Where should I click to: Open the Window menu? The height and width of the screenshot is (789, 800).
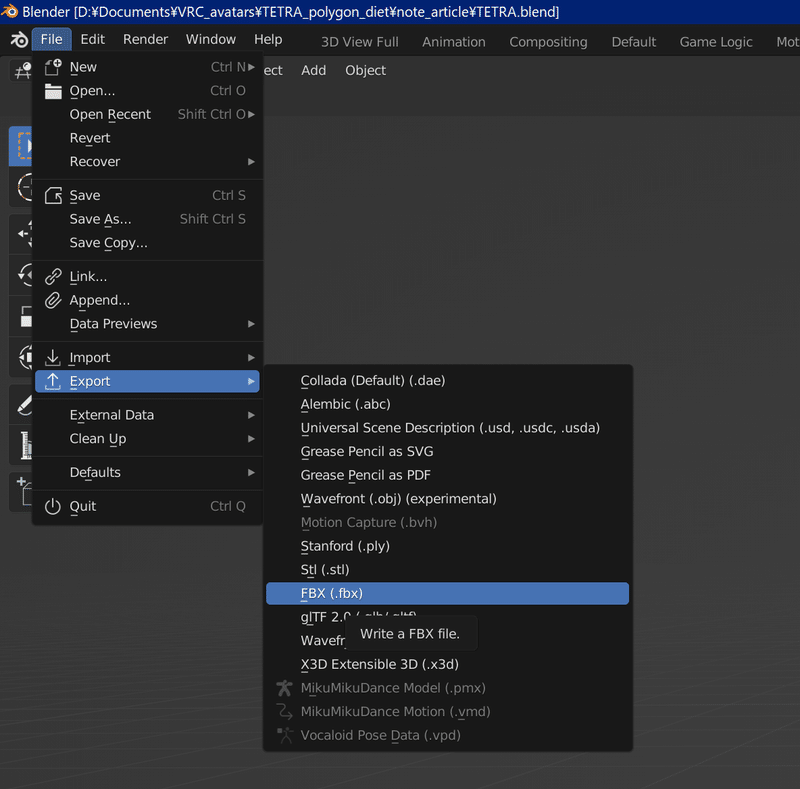click(211, 39)
